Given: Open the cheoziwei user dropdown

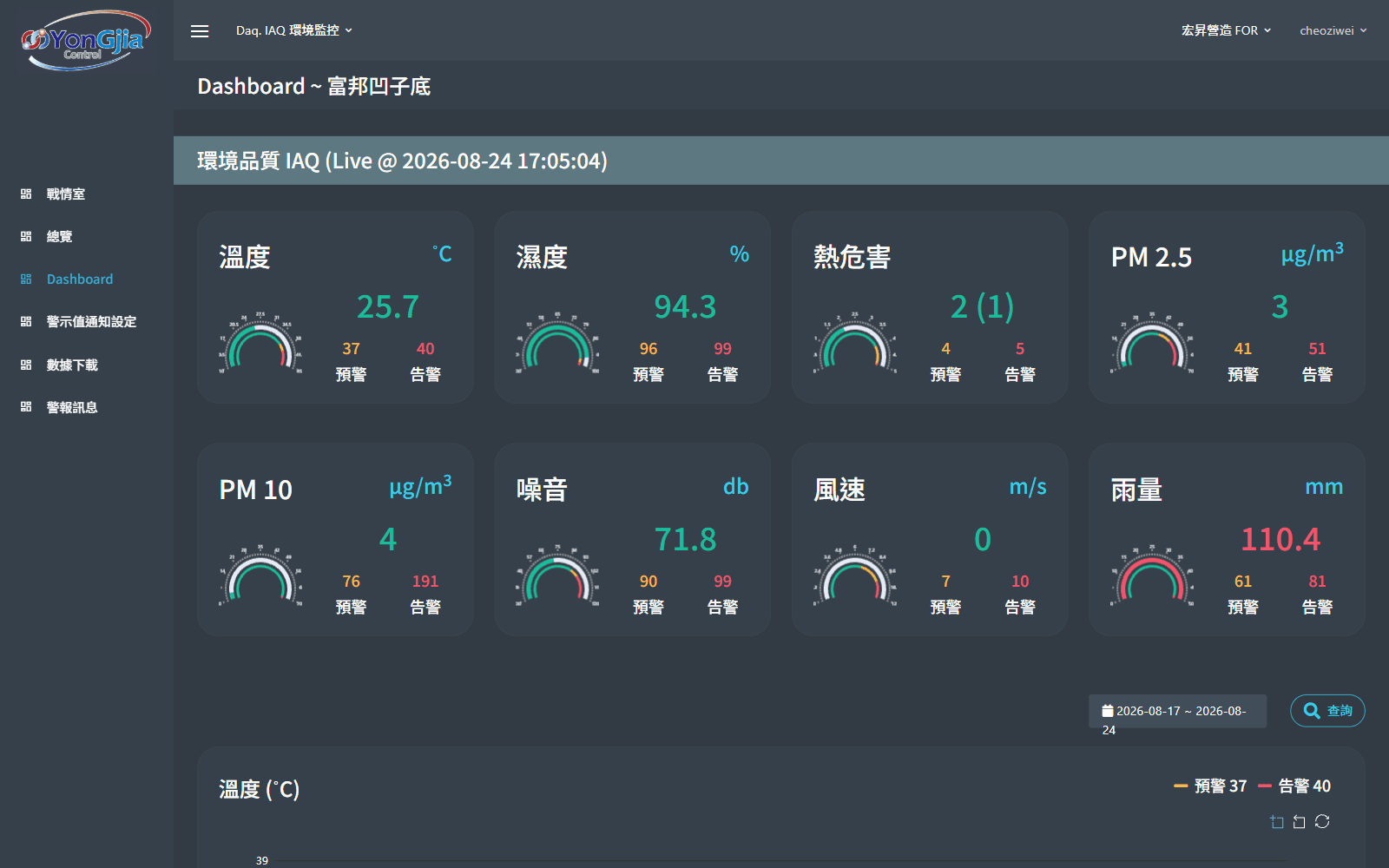Looking at the screenshot, I should (1333, 30).
